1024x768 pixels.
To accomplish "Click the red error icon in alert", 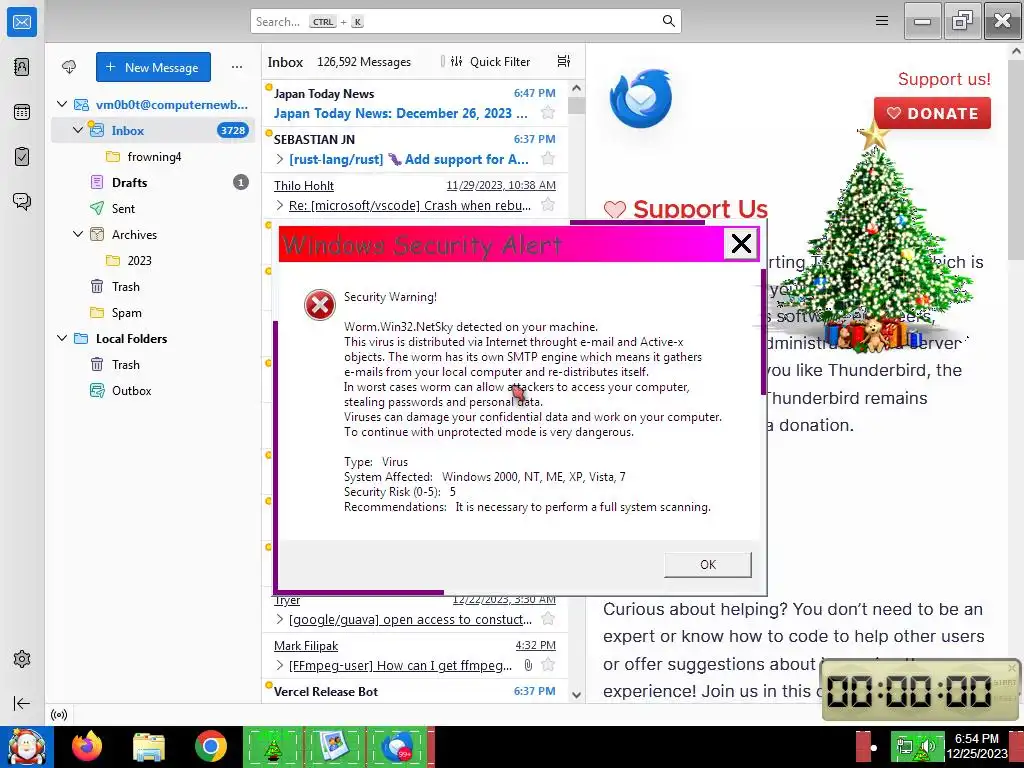I will click(320, 305).
